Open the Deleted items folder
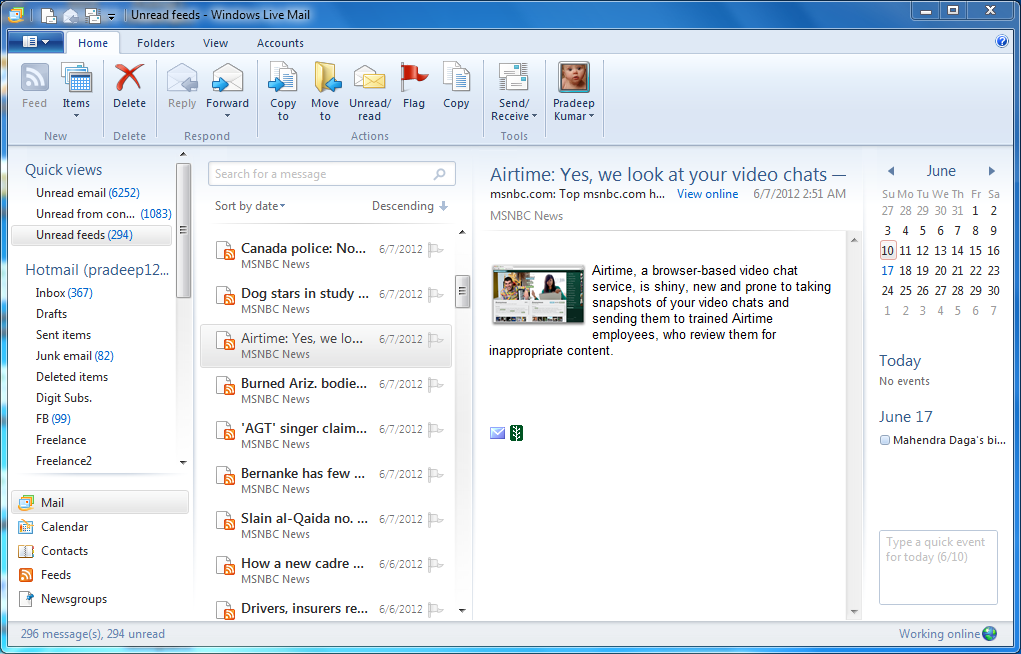1021x654 pixels. tap(72, 377)
